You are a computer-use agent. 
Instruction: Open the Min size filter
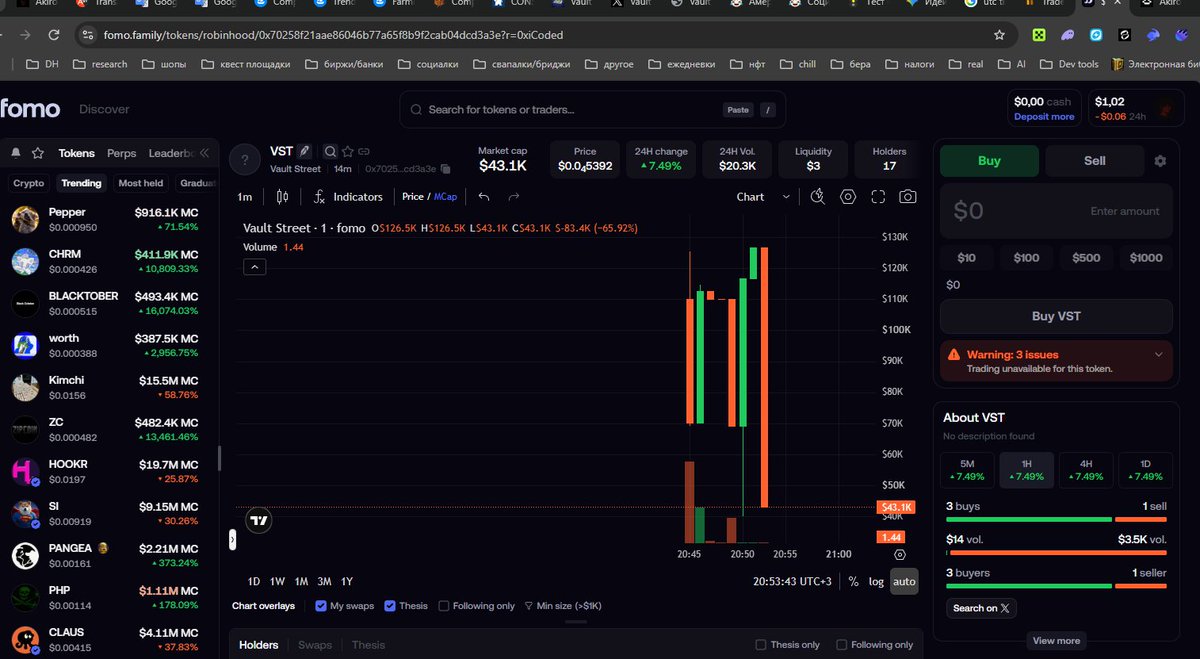coord(563,606)
